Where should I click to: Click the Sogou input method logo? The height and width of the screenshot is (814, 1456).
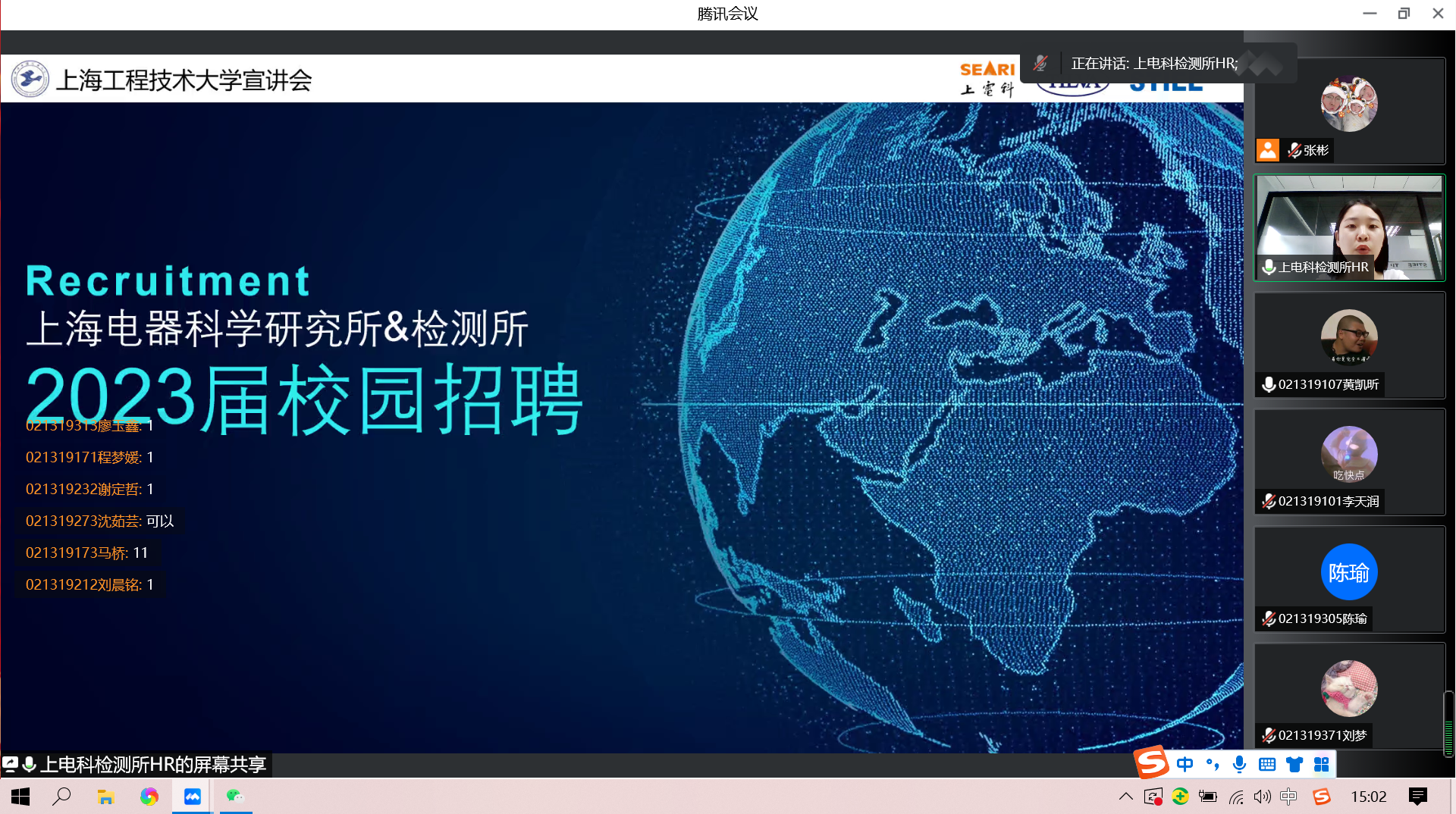(1151, 762)
